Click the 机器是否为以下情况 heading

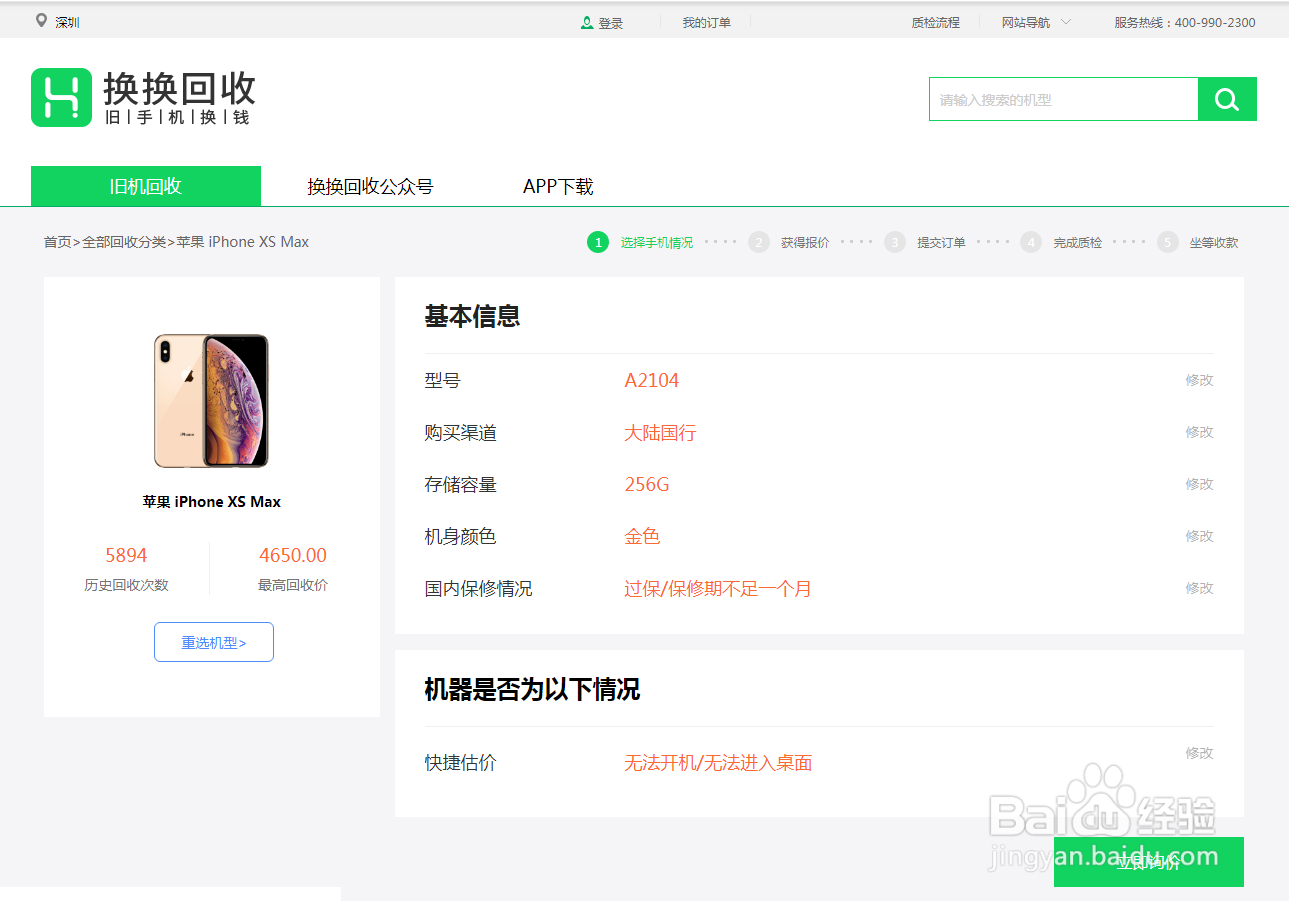532,690
